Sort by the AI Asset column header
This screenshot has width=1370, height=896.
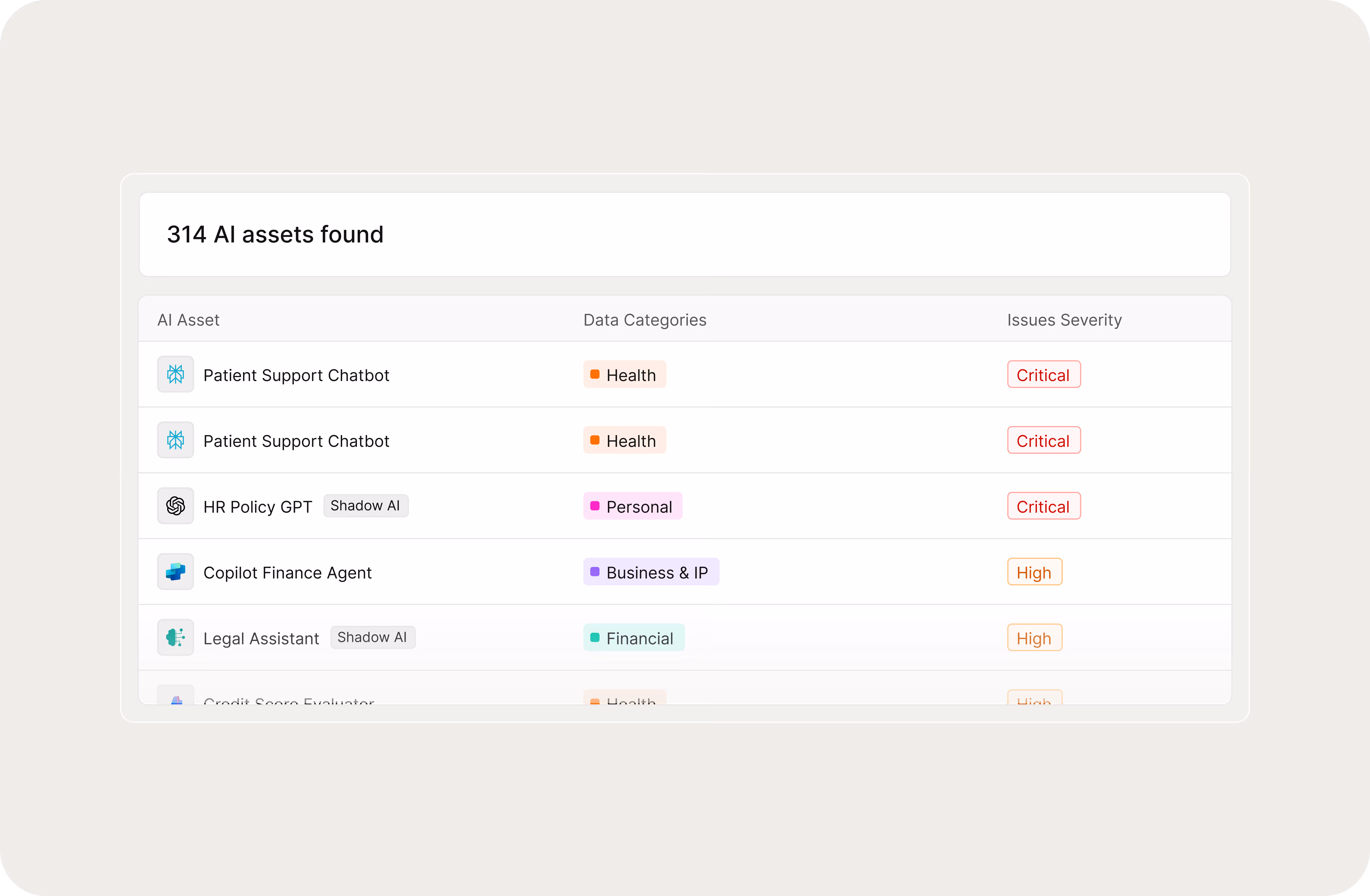tap(188, 320)
